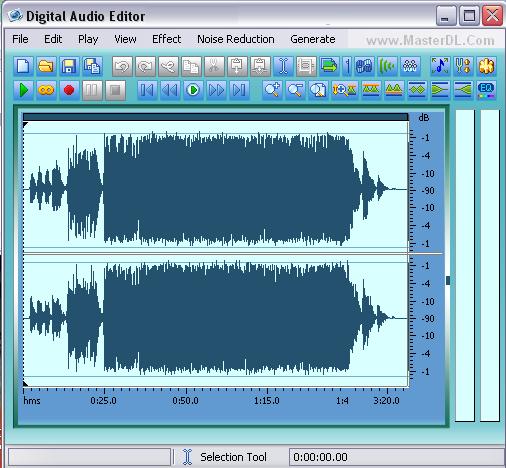This screenshot has width=506, height=468.
Task: Click the small slider handle right of waveform
Action: coord(448,280)
